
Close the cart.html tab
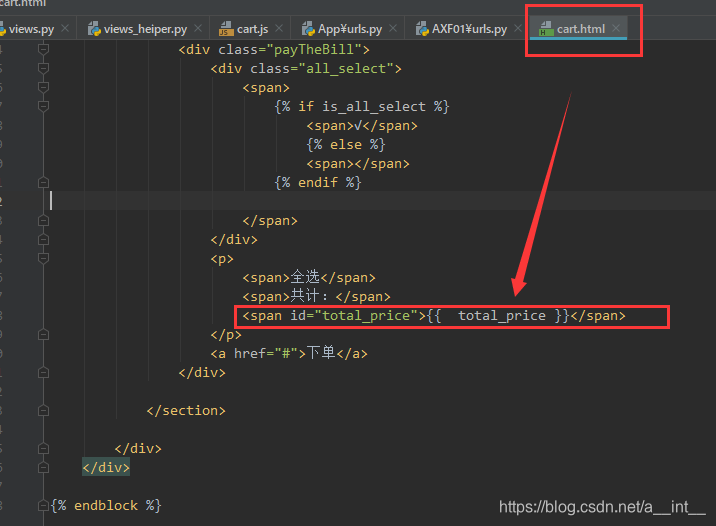click(x=616, y=28)
